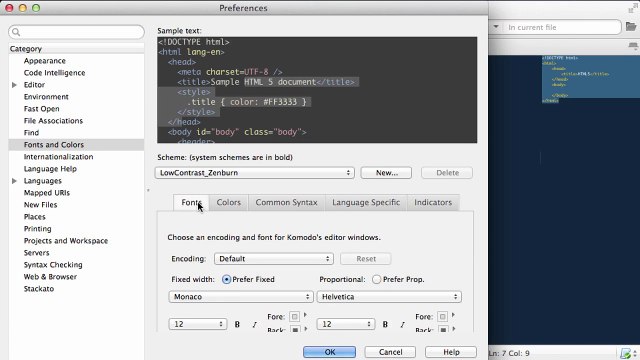The width and height of the screenshot is (640, 360).
Task: Select the Web & Browser category
Action: (x=50, y=277)
